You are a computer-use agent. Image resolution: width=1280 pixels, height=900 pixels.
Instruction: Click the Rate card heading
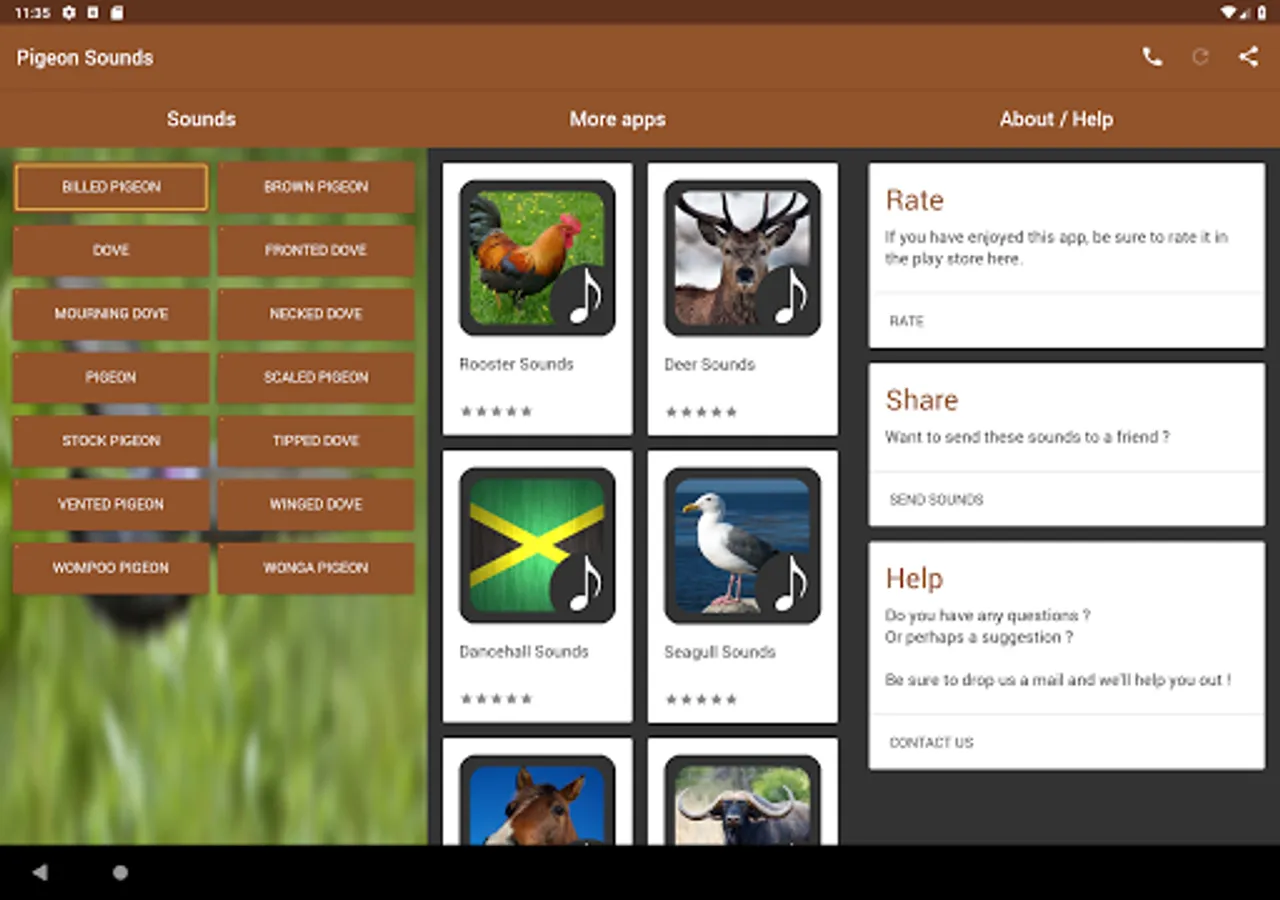point(914,200)
